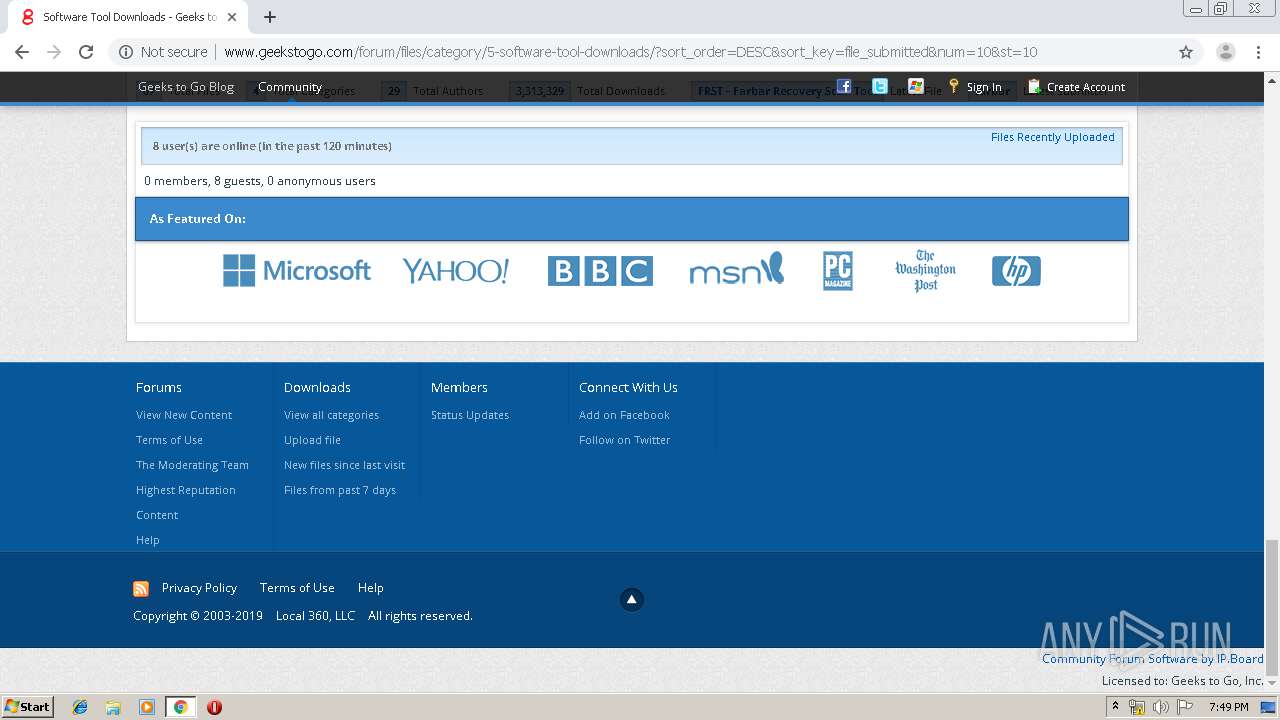Bookmark this page with the star icon
The width and height of the screenshot is (1280, 720).
point(1186,52)
